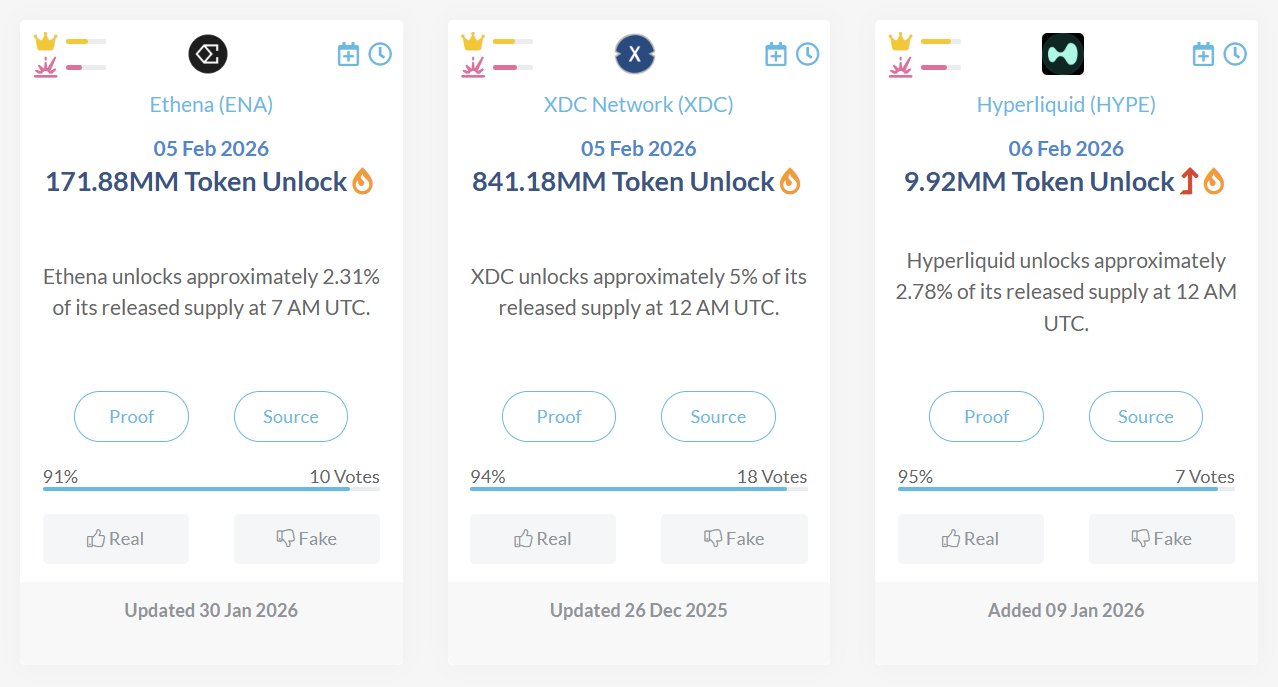Open Source for the Hyperliquid event
This screenshot has height=687, width=1278.
1145,417
